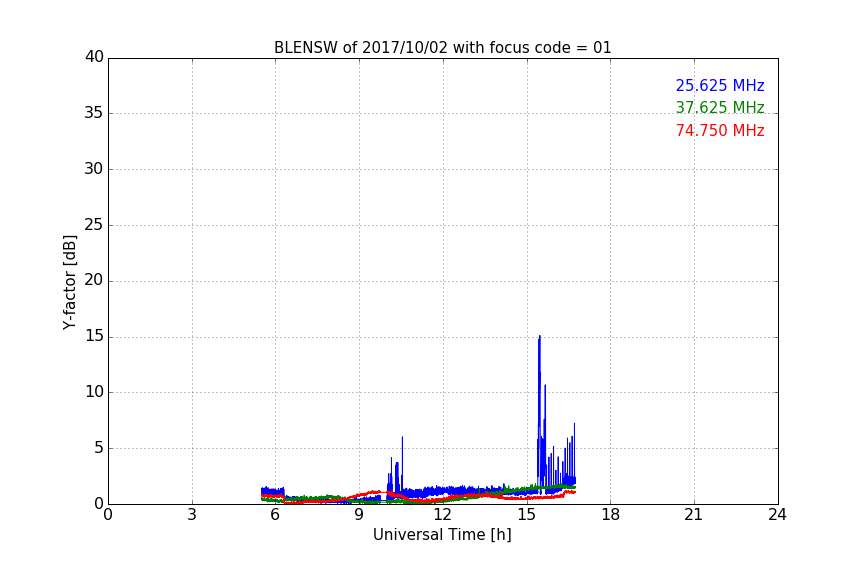This screenshot has width=864, height=576.
Task: Click the x-axis tick label "12"
Action: (442, 515)
